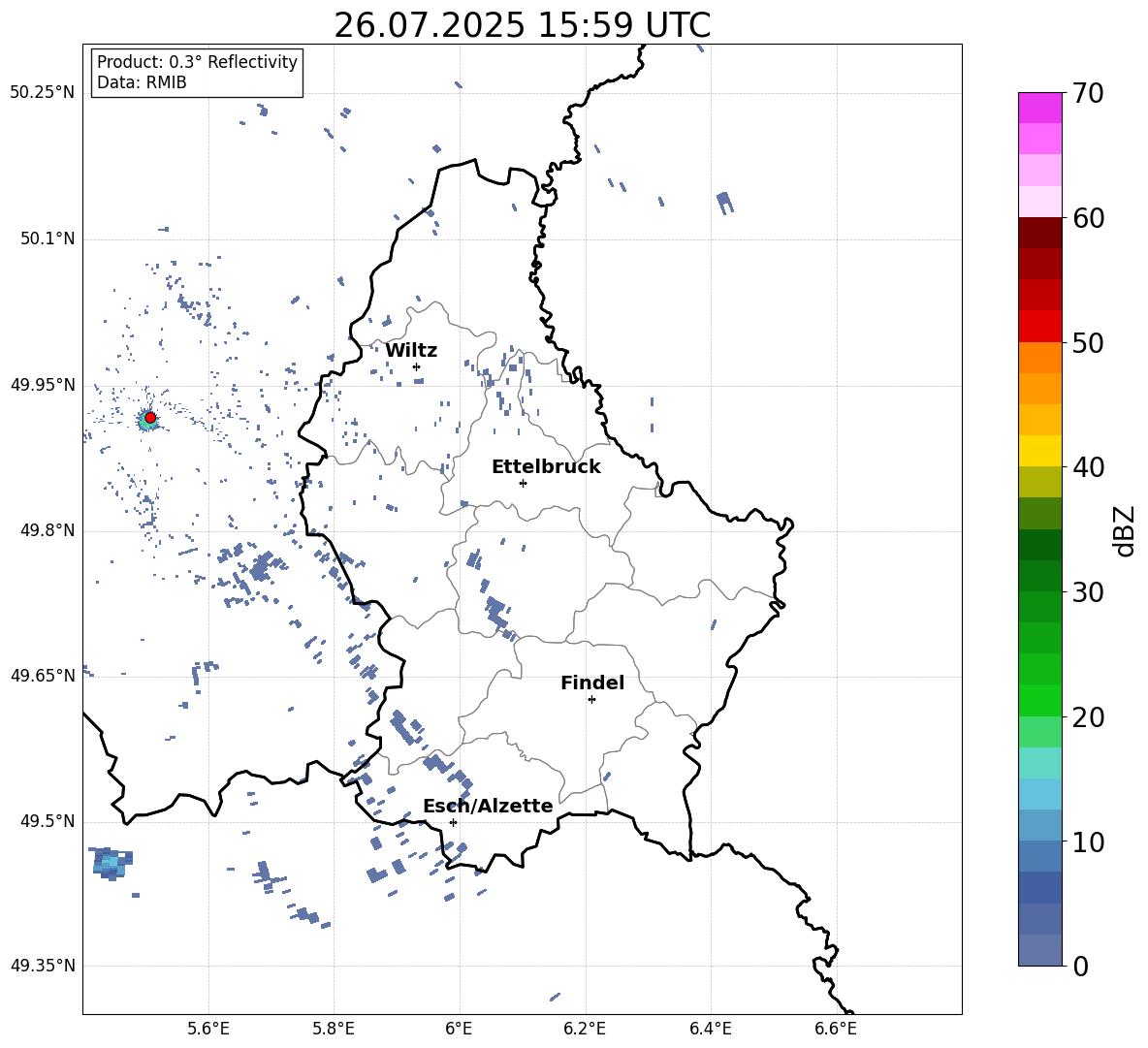
Task: Click the 49.5°N latitude label
Action: (x=47, y=821)
